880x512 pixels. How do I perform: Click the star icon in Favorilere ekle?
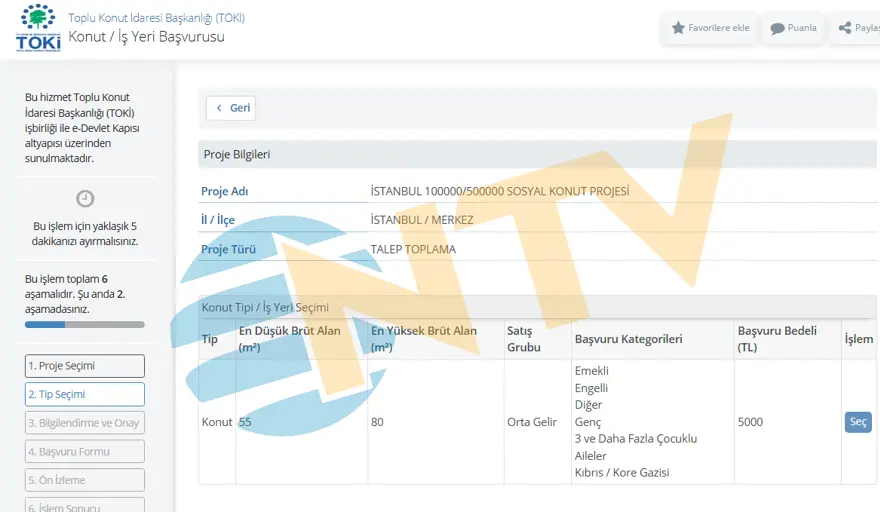(x=678, y=28)
